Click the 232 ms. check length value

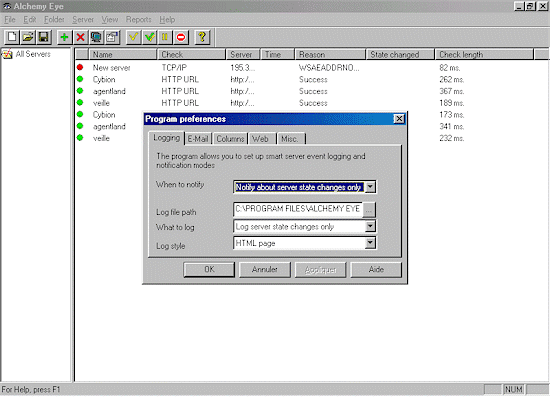tap(452, 138)
